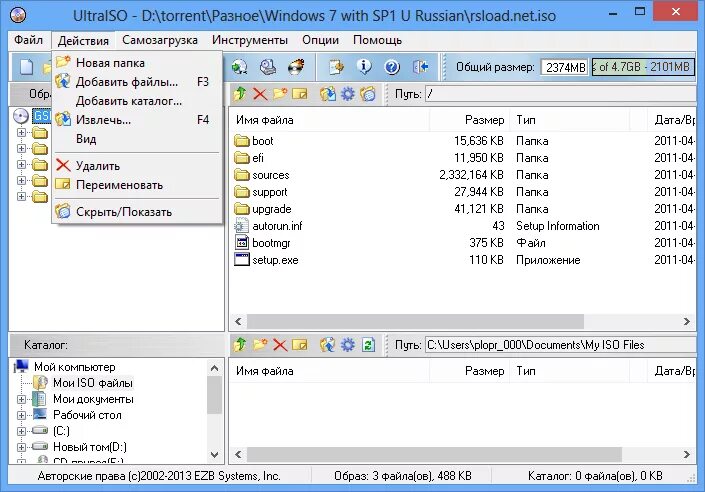This screenshot has height=492, width=705.
Task: Click the page with gear toolbar icon
Action: [x=336, y=67]
